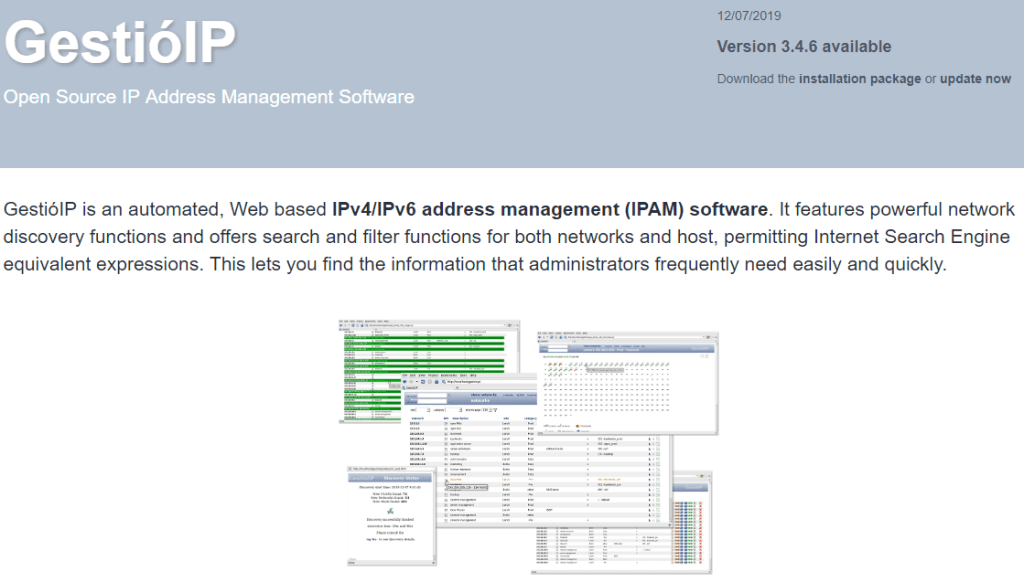Click the date 12/07/2019
This screenshot has height=582, width=1024.
coord(749,16)
